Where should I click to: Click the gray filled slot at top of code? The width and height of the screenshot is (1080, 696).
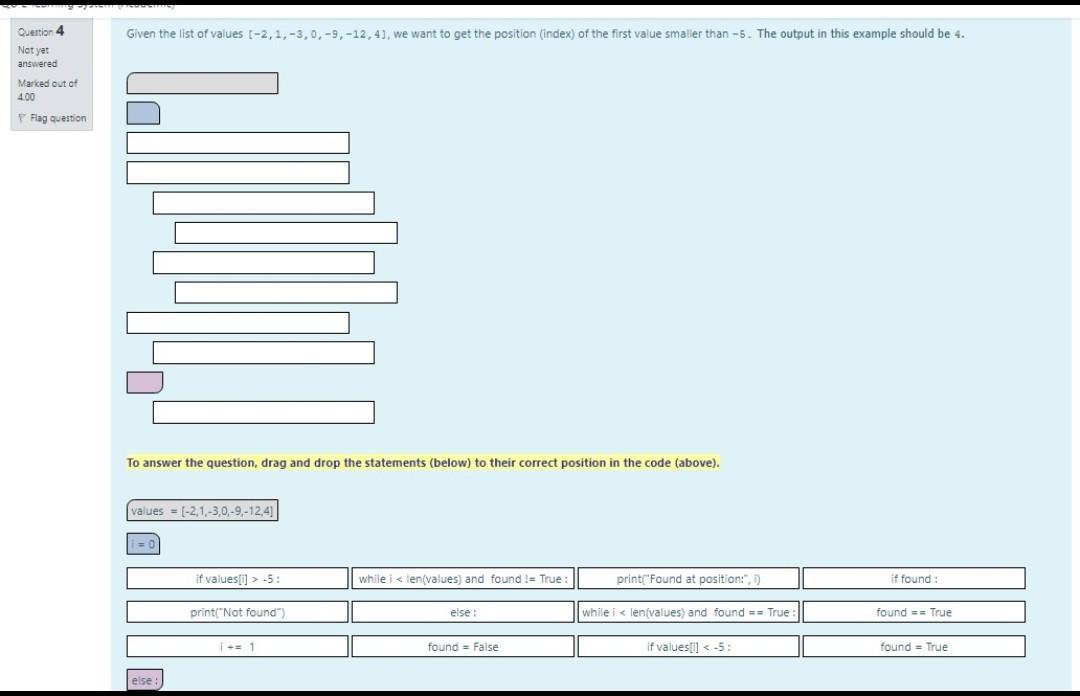[x=202, y=83]
